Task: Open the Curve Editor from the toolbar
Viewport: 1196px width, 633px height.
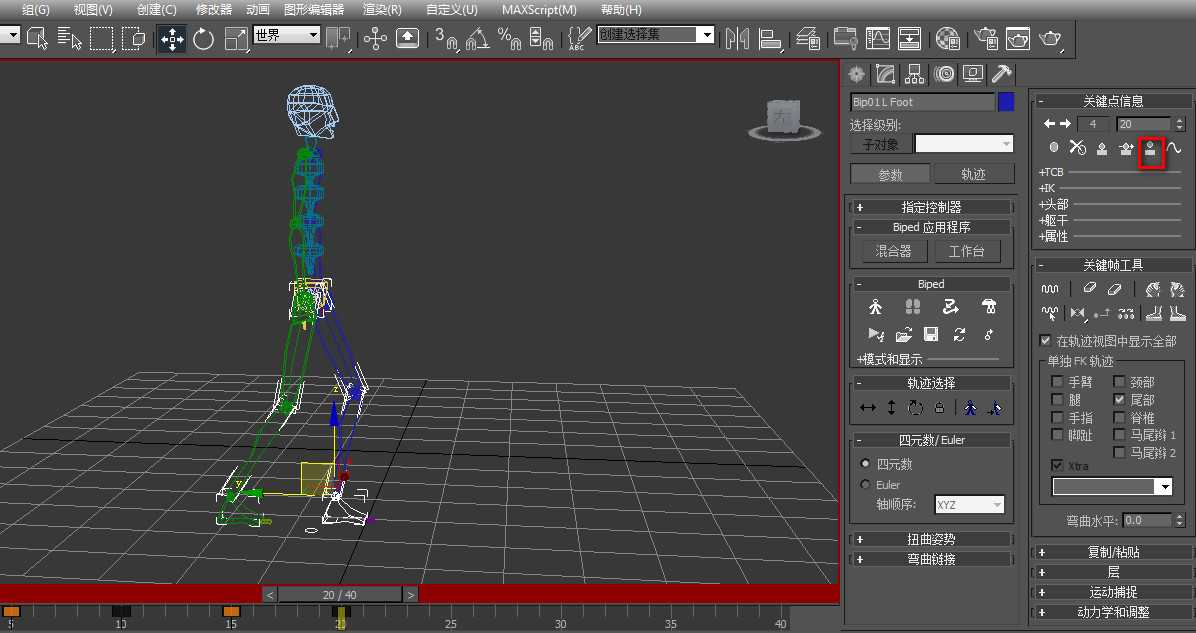Action: [x=877, y=38]
